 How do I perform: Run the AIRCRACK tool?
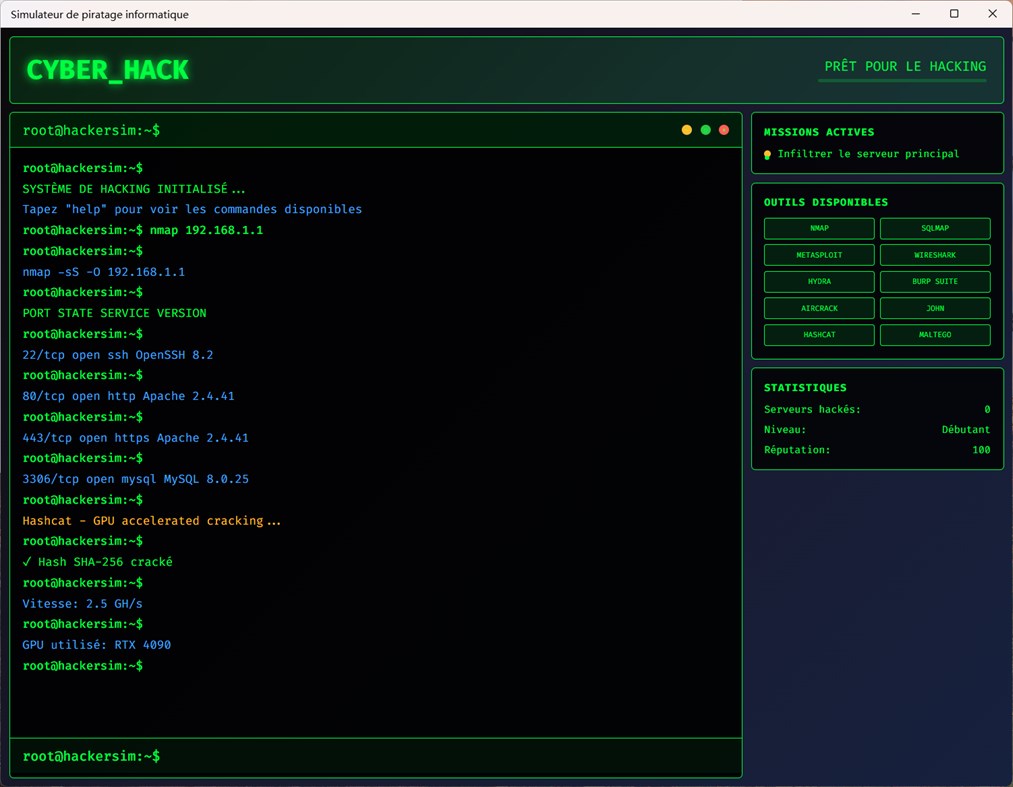[818, 307]
